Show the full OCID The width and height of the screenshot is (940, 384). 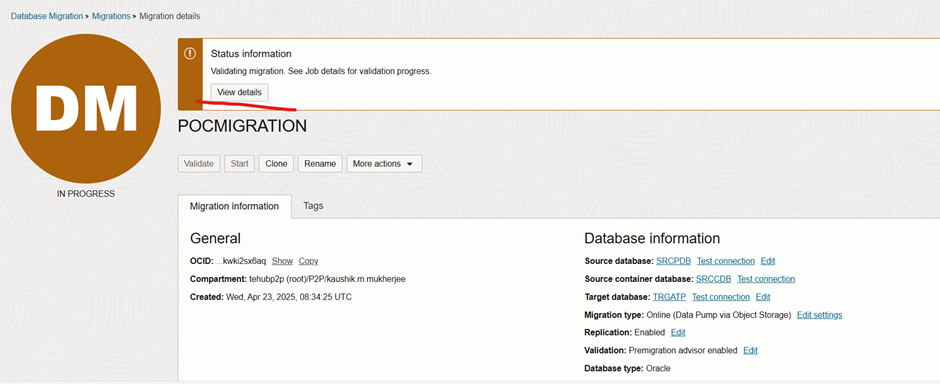click(282, 261)
